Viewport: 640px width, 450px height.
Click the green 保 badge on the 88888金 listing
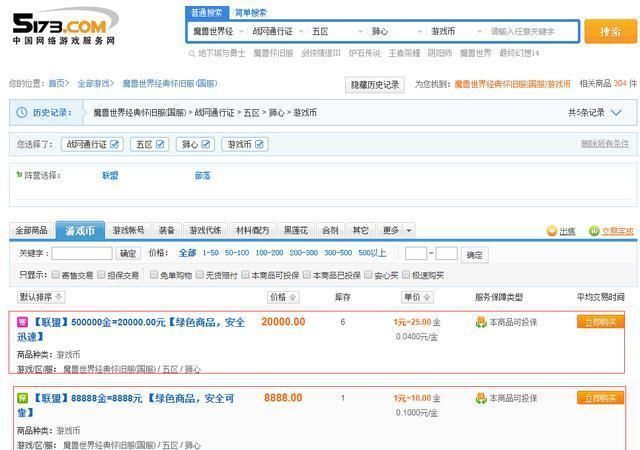[x=22, y=398]
